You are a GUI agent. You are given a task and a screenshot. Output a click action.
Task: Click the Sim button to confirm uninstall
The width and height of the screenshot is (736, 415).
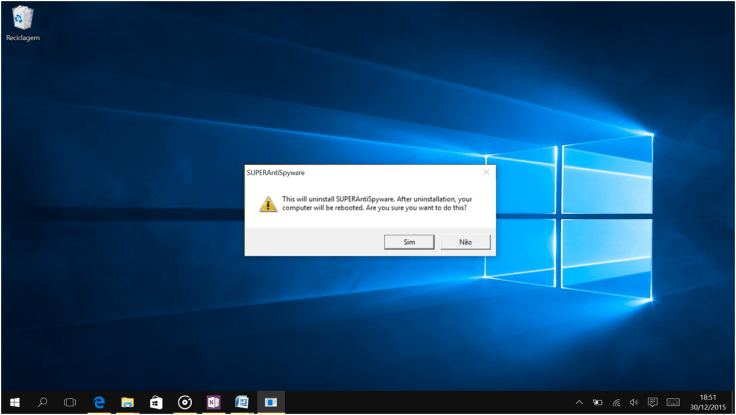(x=409, y=242)
